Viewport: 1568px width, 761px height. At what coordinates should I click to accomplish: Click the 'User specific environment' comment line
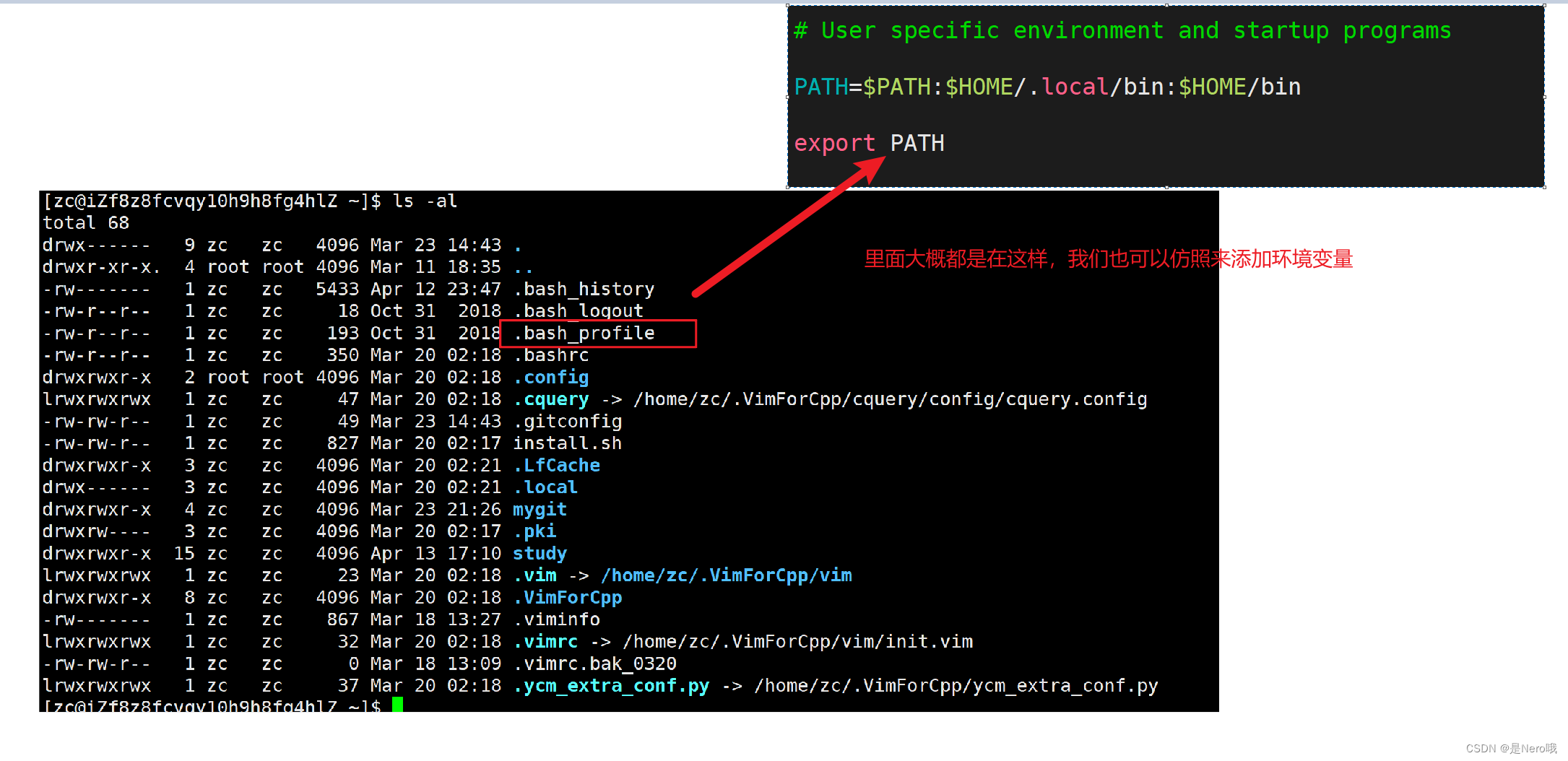1122,31
